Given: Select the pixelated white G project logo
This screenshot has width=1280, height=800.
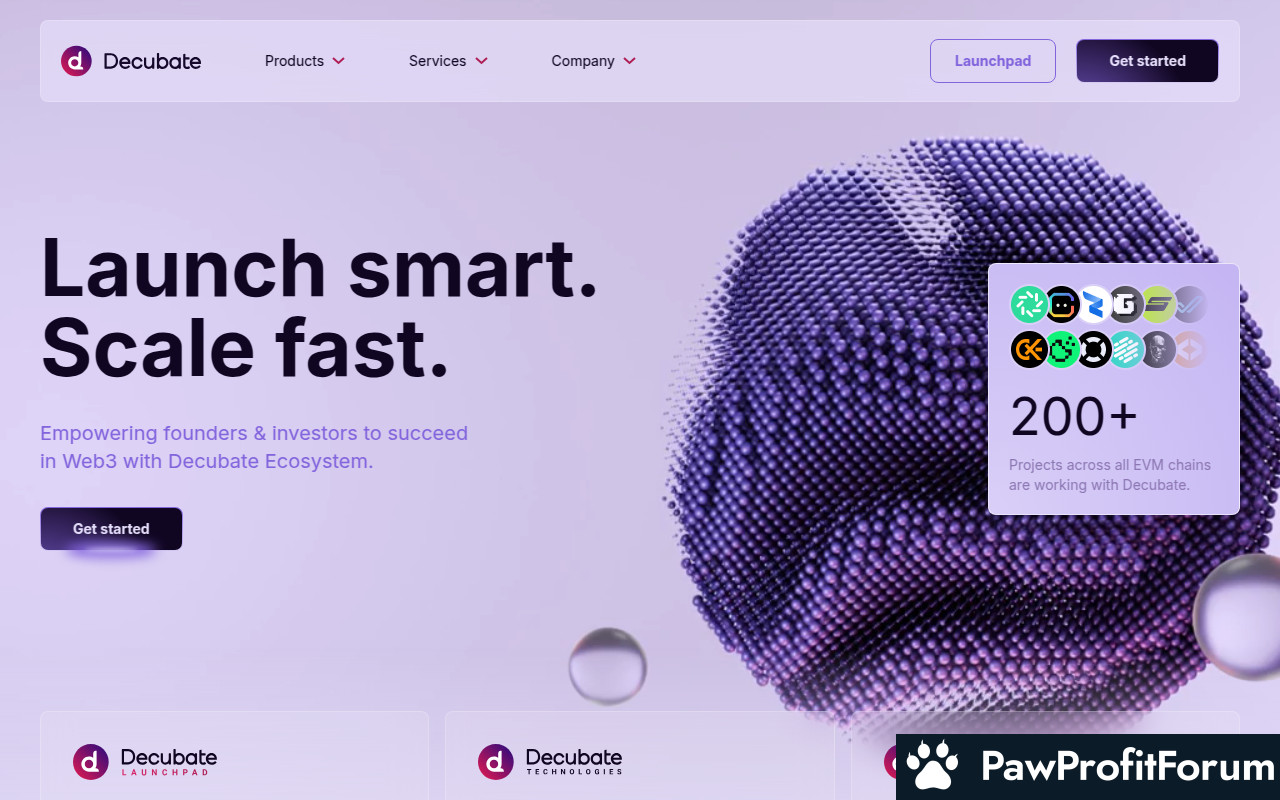Looking at the screenshot, I should pyautogui.click(x=1126, y=304).
